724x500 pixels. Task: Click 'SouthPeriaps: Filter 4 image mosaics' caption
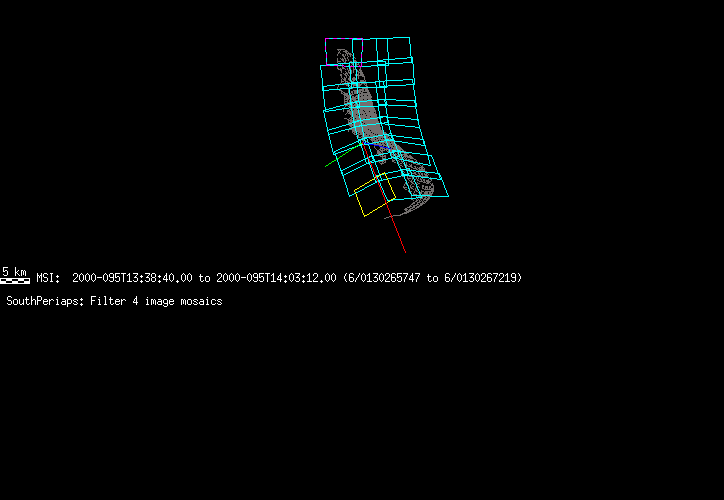click(114, 301)
